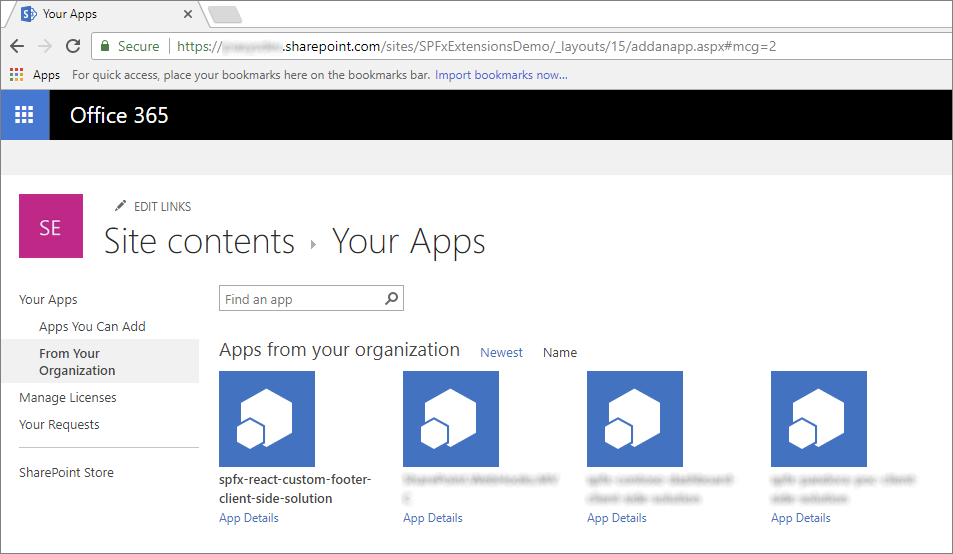This screenshot has width=953, height=554.
Task: Click the browser forward arrow
Action: (45, 46)
